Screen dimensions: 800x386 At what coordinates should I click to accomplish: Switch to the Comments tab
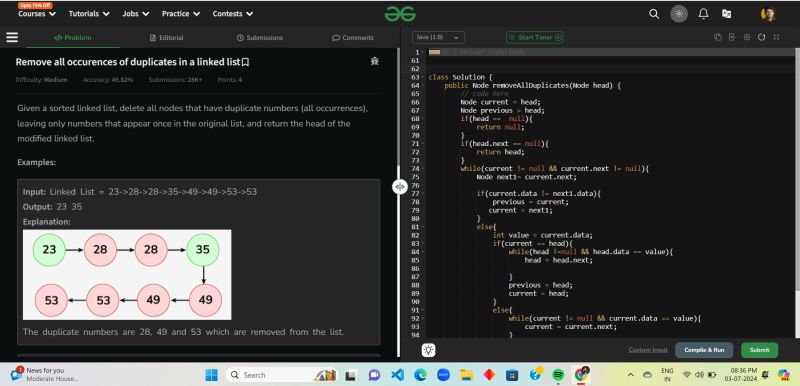353,38
